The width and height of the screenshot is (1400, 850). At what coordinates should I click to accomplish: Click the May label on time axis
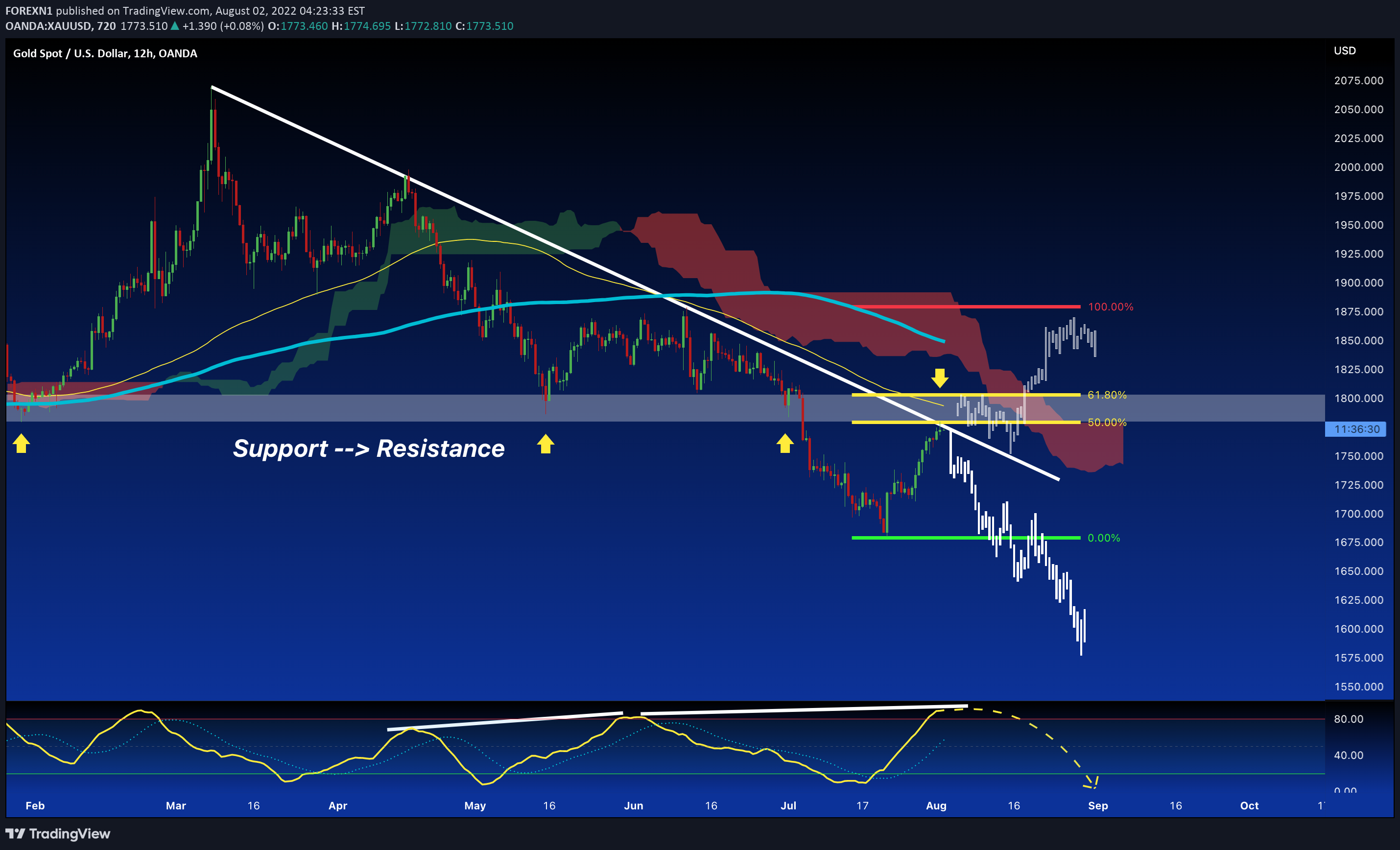tap(475, 805)
